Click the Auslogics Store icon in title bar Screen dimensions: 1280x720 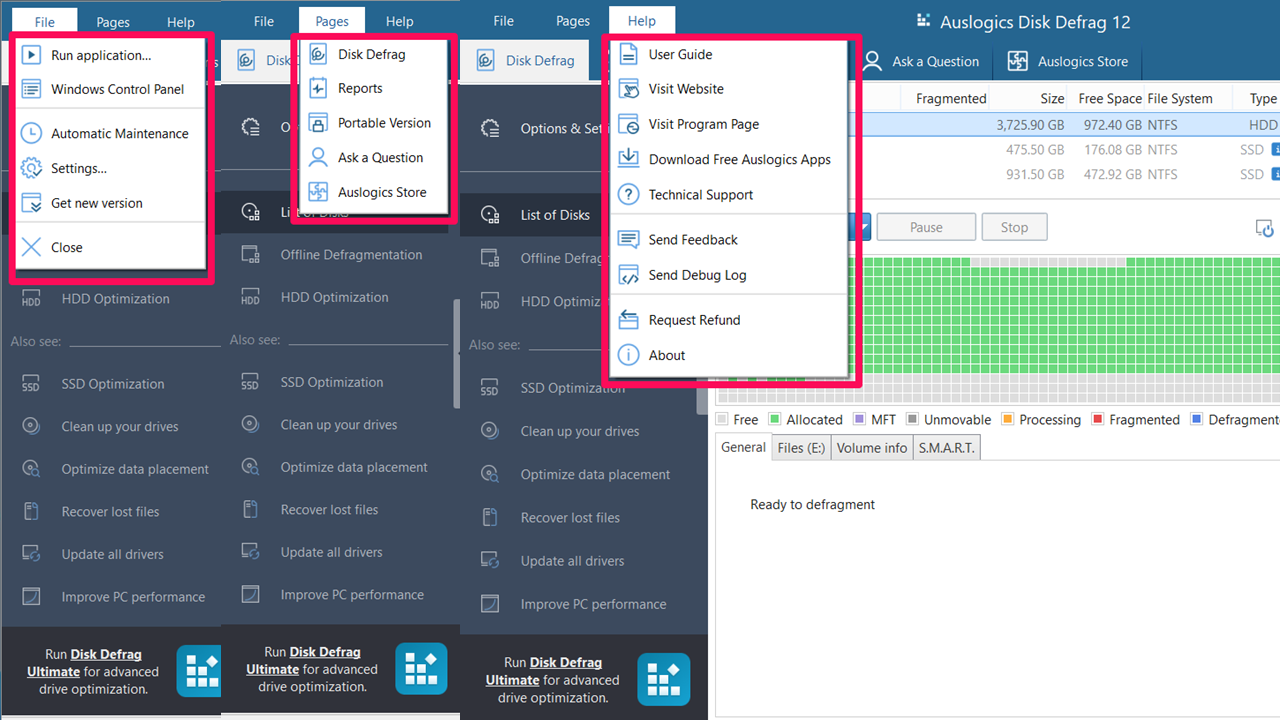pos(1016,61)
